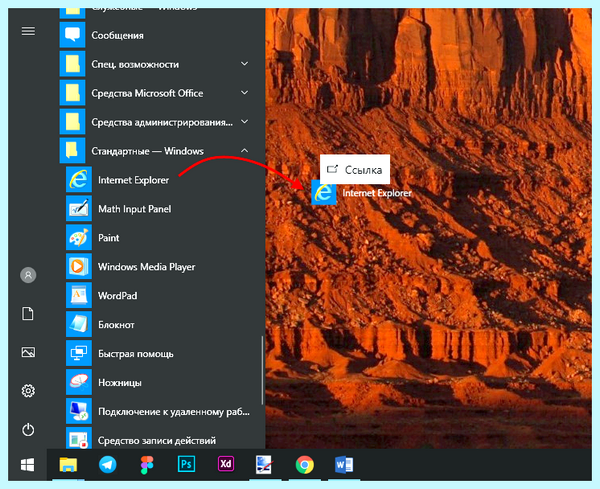The image size is (600, 489).
Task: Open Google Chrome from the taskbar
Action: 305,465
